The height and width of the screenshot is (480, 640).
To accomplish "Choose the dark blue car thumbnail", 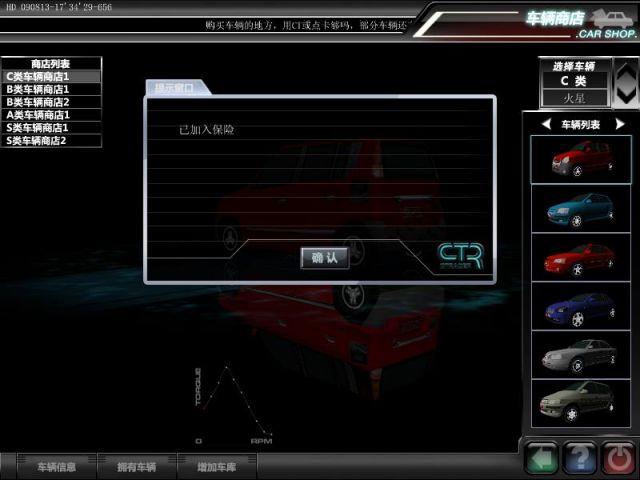I will click(x=580, y=305).
